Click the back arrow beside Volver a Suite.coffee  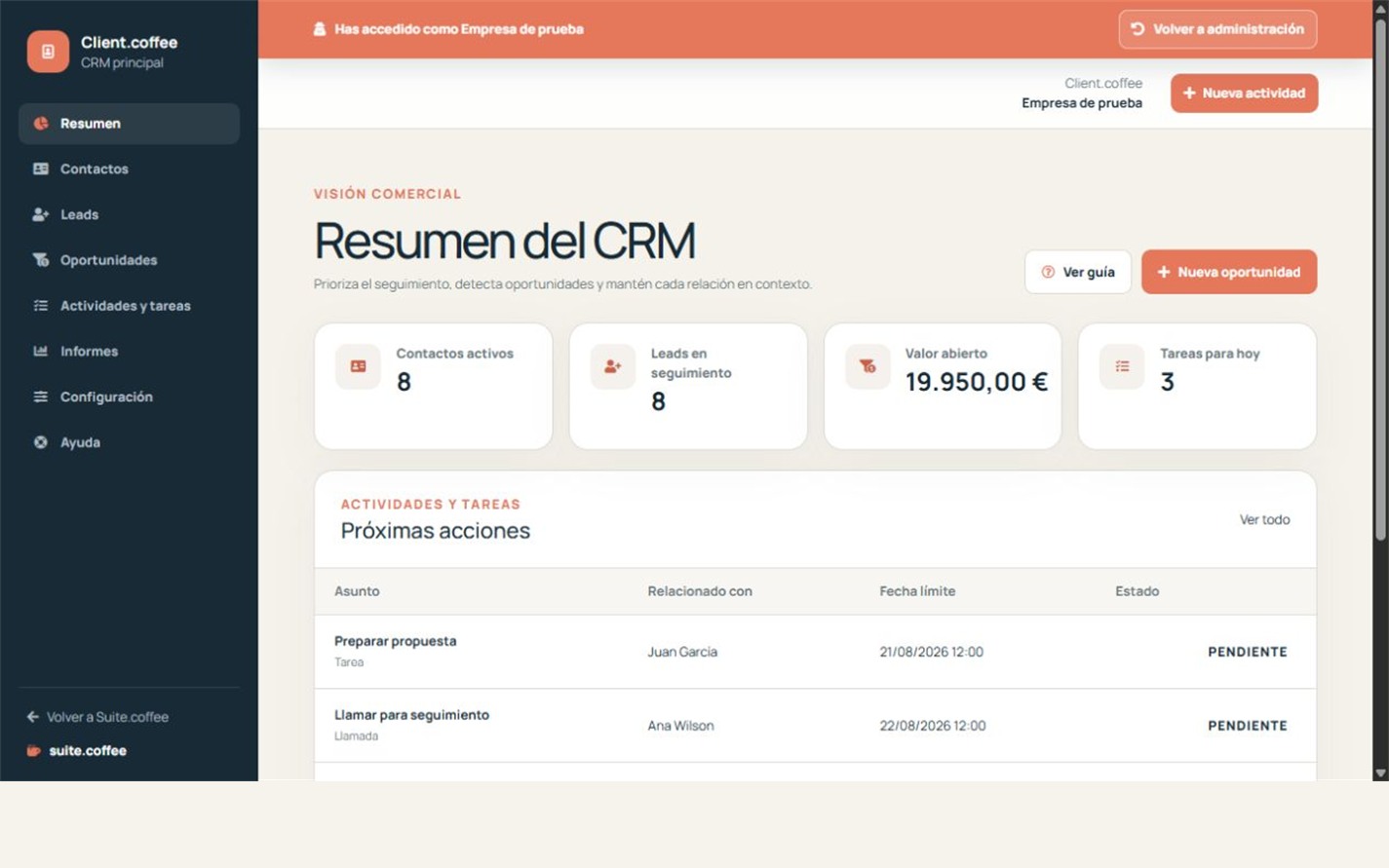point(33,717)
